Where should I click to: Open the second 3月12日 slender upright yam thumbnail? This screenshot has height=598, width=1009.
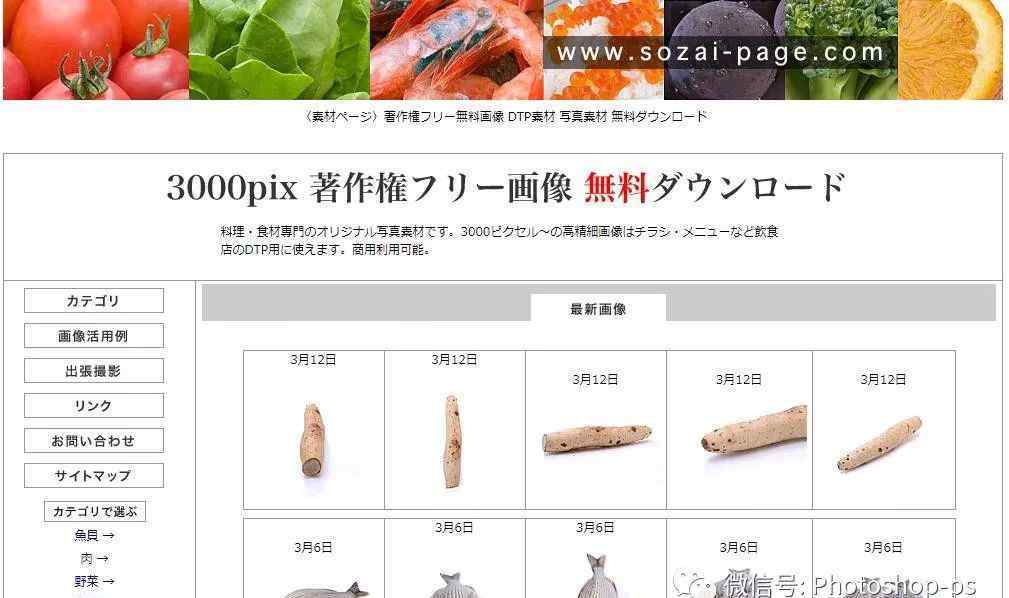point(452,442)
